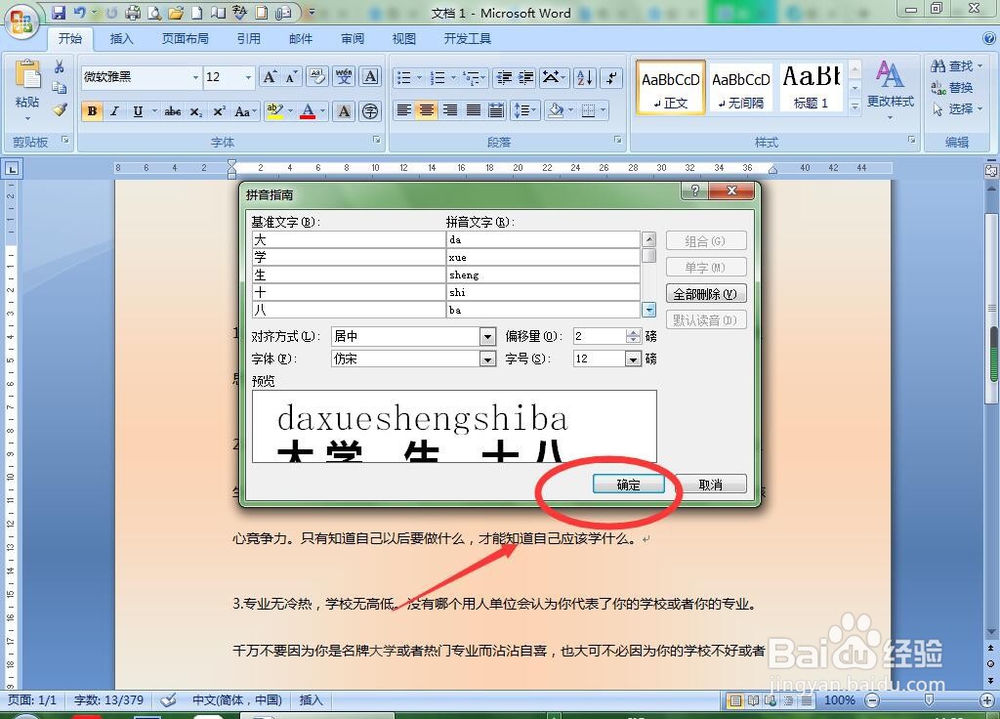Center-align the paragraph
This screenshot has height=719, width=1000.
tap(427, 110)
